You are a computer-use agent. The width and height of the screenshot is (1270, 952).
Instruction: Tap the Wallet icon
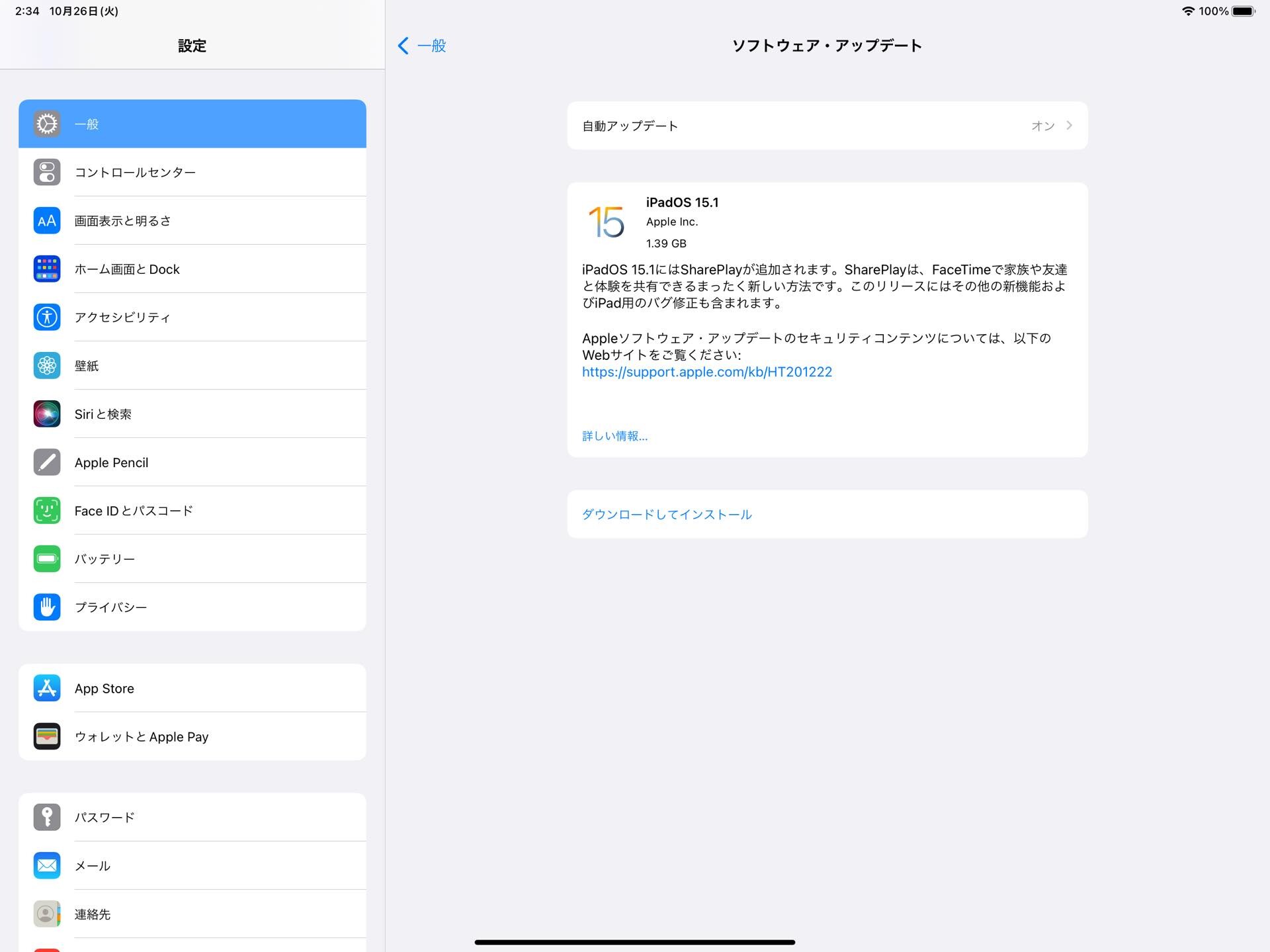click(47, 736)
